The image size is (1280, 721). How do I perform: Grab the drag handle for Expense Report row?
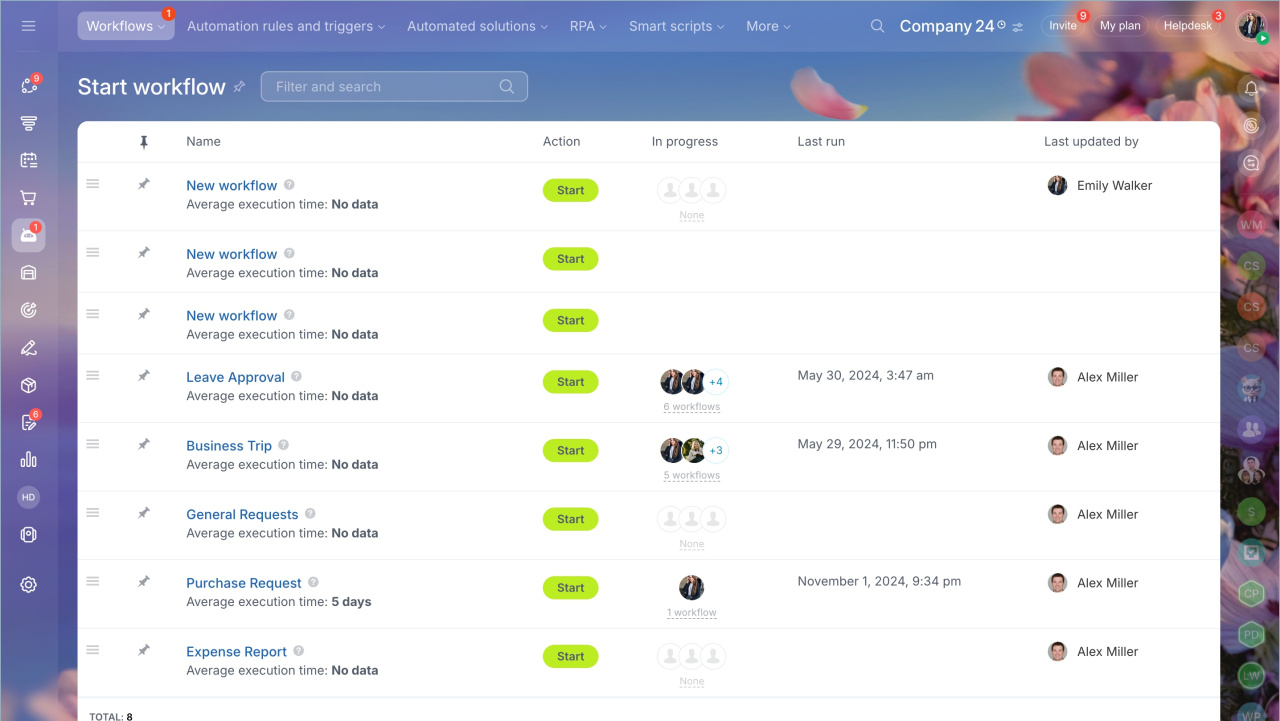(93, 650)
